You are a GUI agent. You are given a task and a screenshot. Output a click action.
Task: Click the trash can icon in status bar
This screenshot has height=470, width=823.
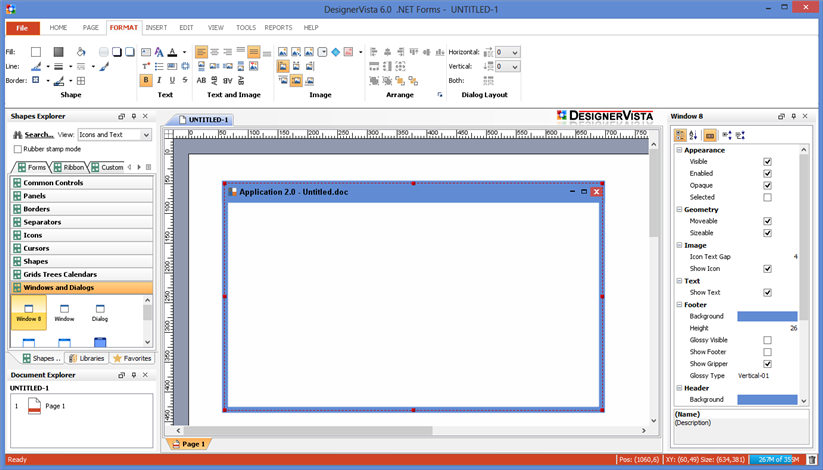tap(812, 459)
